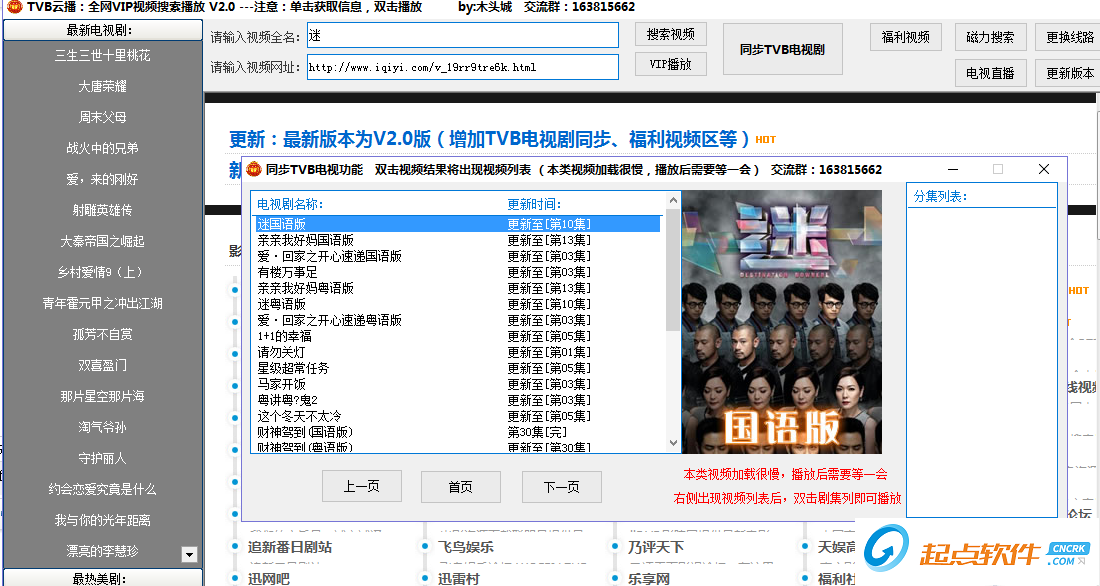The height and width of the screenshot is (586, 1100).
Task: Open 电视直播 live TV
Action: tap(991, 73)
